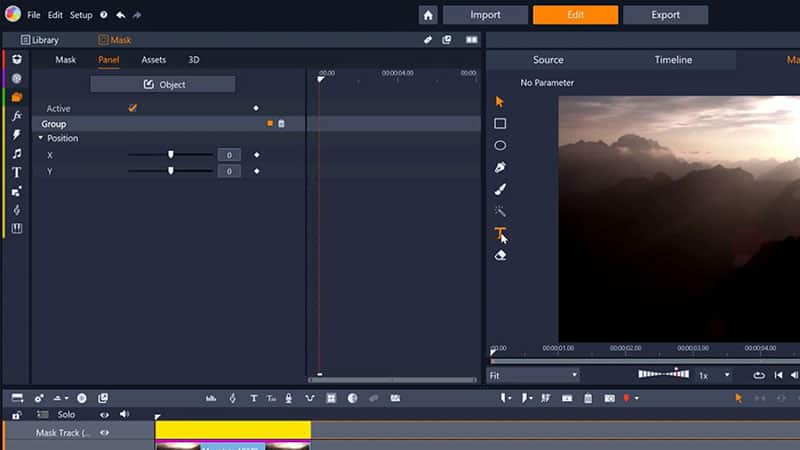Delete the Group using trash icon
This screenshot has width=800, height=450.
pos(281,124)
